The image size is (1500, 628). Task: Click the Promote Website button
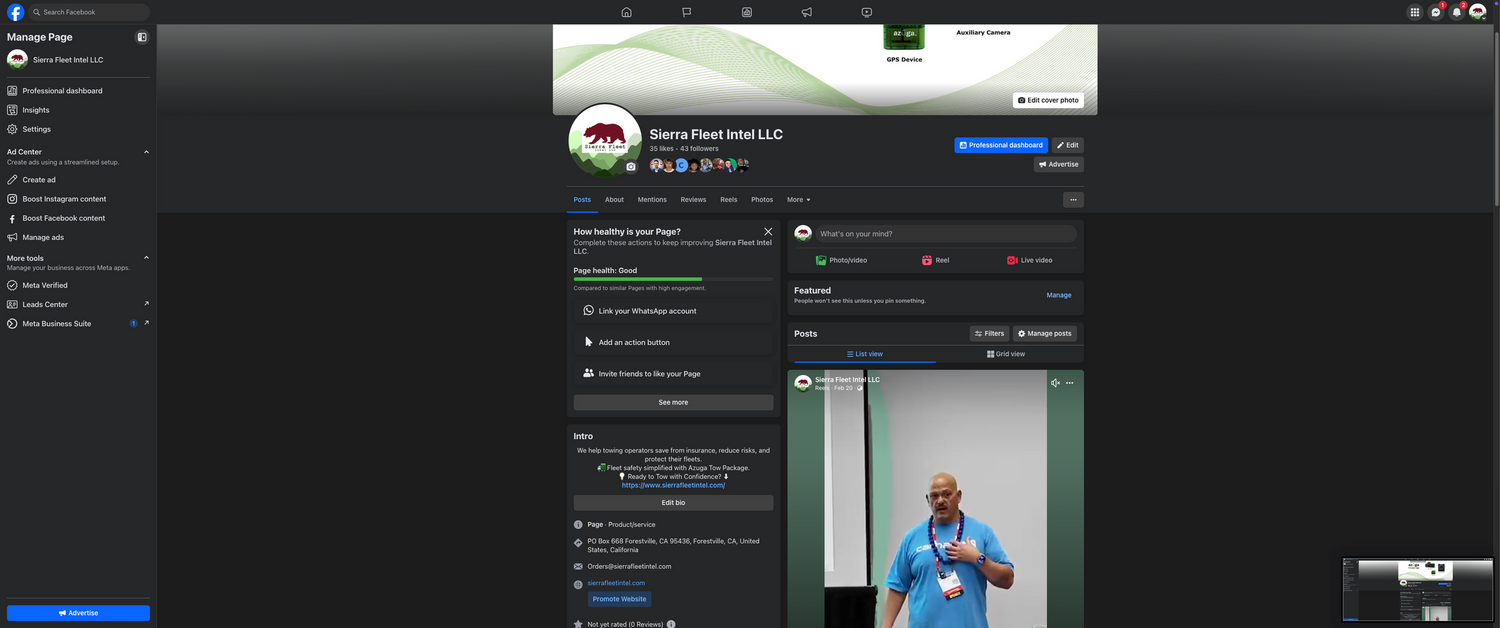click(619, 599)
